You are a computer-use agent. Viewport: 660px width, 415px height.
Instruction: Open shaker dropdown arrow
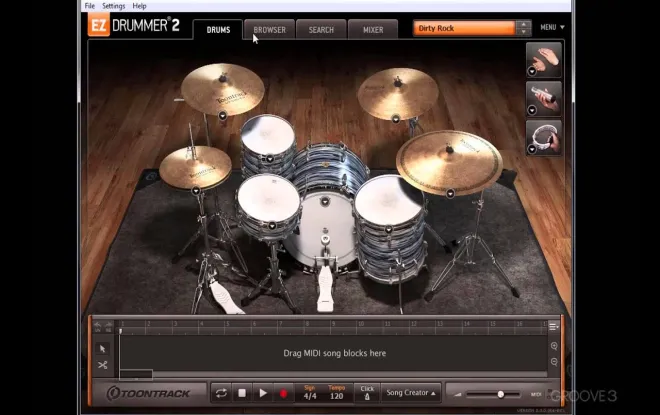click(x=532, y=110)
